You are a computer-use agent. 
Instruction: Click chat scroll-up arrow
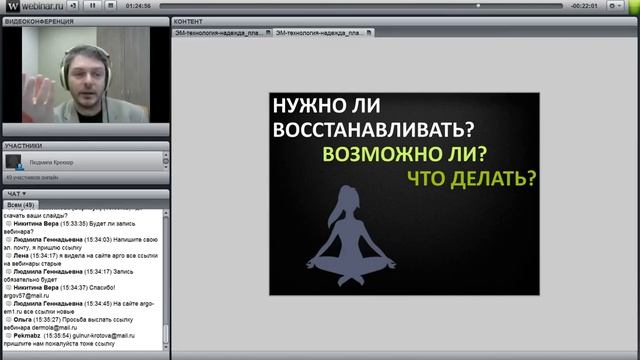coord(166,214)
